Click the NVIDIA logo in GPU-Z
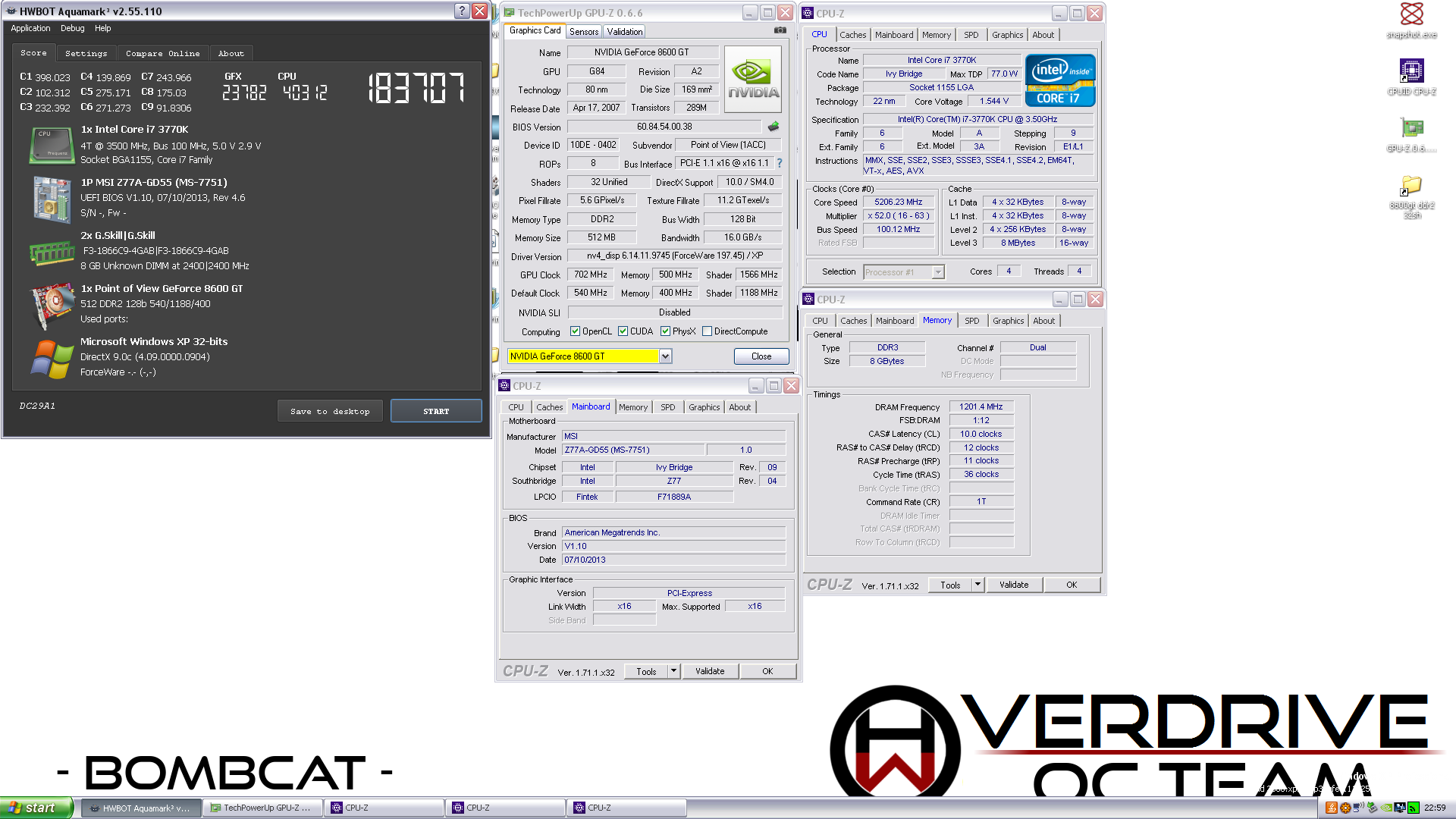This screenshot has height=819, width=1456. (x=753, y=80)
